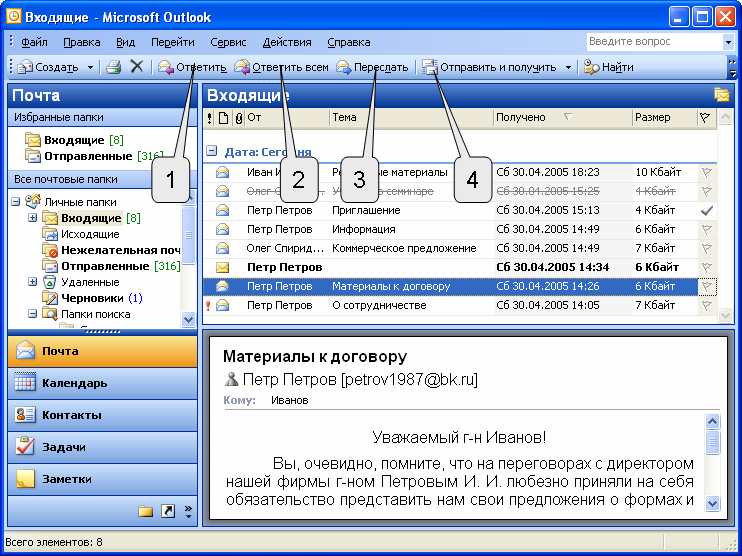This screenshot has height=556, width=742.
Task: Toggle flag on О сотрудничестве message
Action: click(707, 306)
